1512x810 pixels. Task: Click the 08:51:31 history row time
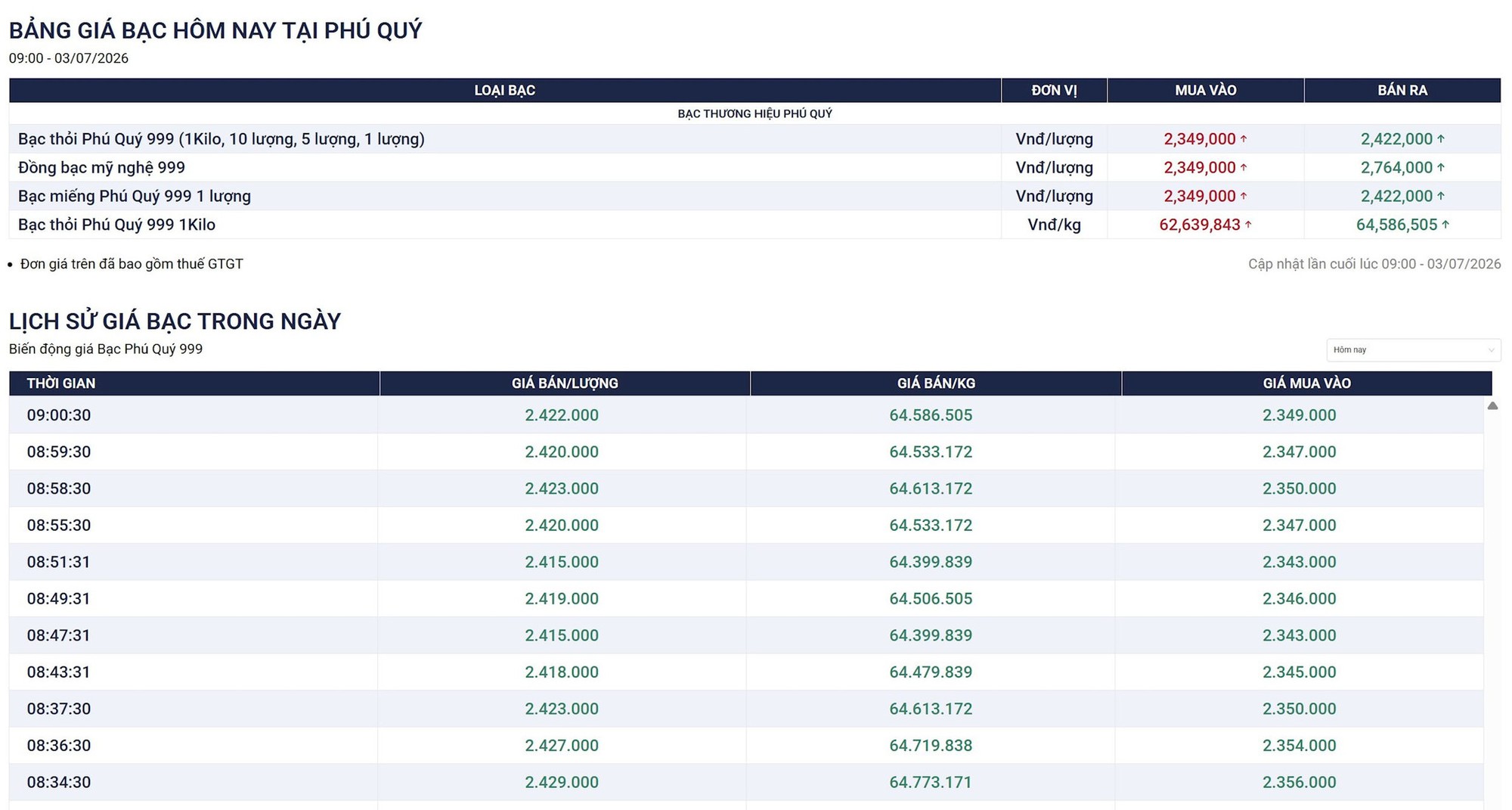pos(58,562)
